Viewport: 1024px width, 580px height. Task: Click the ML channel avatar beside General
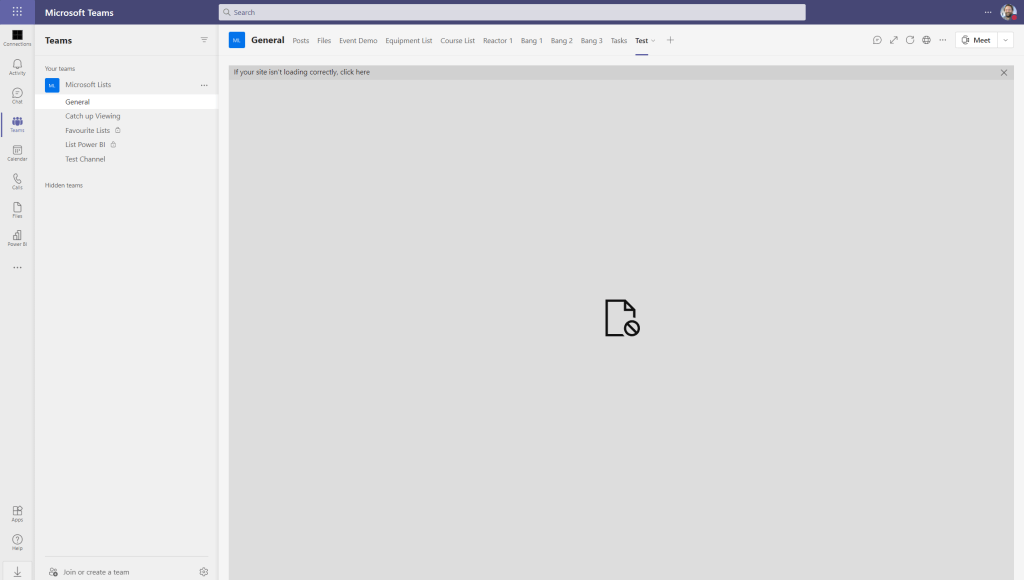(x=236, y=40)
